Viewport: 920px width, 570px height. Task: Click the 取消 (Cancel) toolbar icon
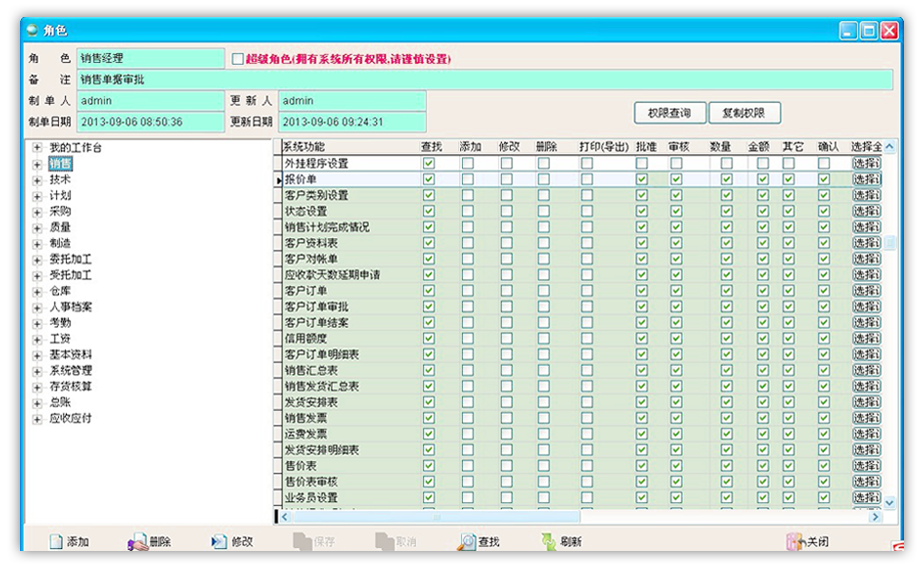tap(384, 542)
